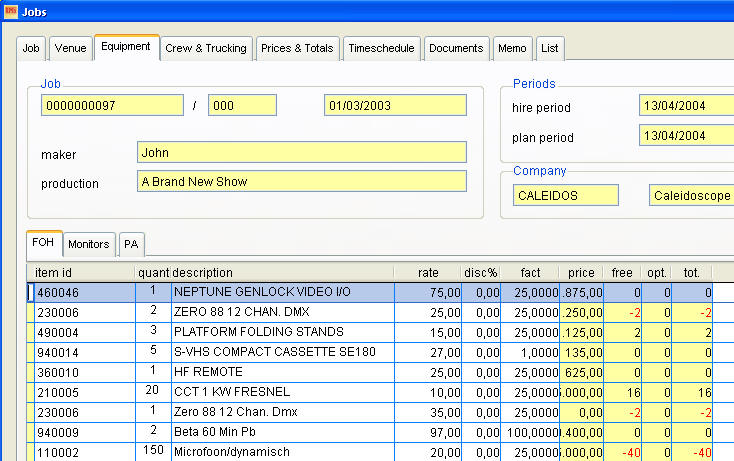The width and height of the screenshot is (734, 461).
Task: Select the FOH sub-tab
Action: [44, 243]
